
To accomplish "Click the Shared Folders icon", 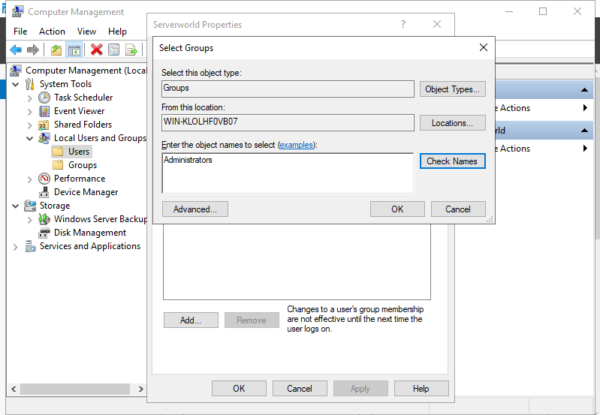I will (43, 125).
